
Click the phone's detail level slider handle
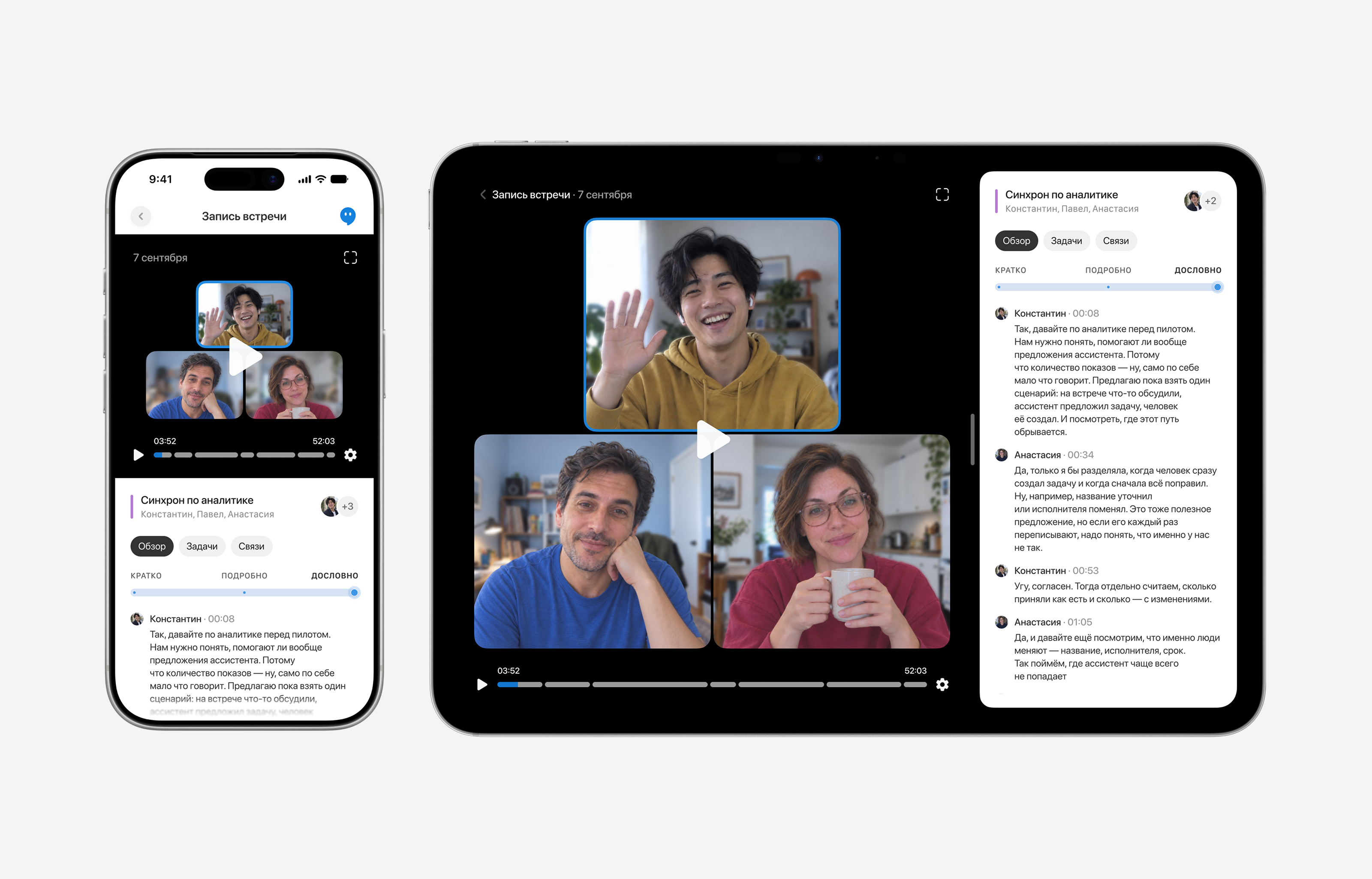[355, 593]
